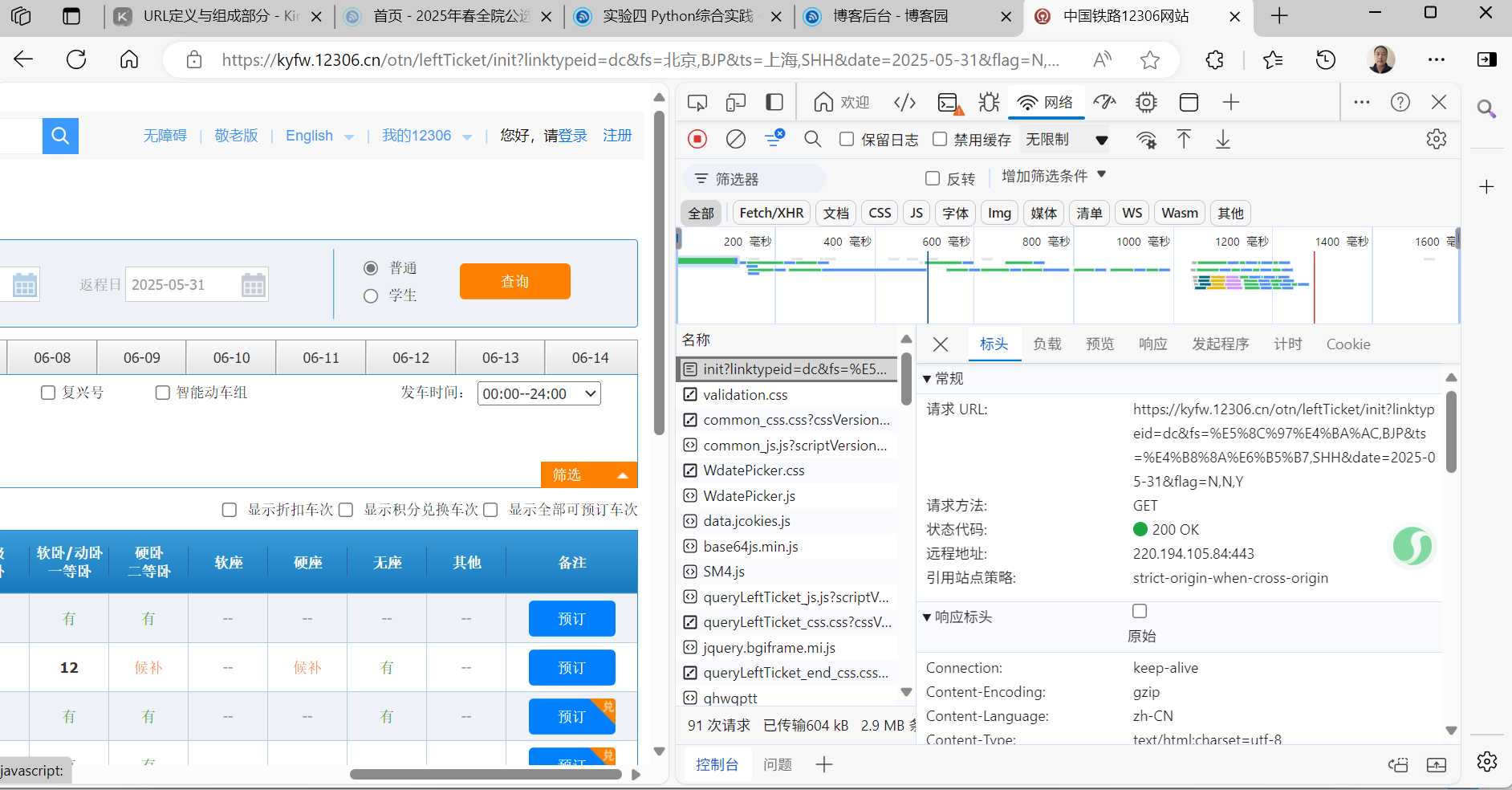Switch to the 响应 tab
The height and width of the screenshot is (790, 1512).
1153,344
